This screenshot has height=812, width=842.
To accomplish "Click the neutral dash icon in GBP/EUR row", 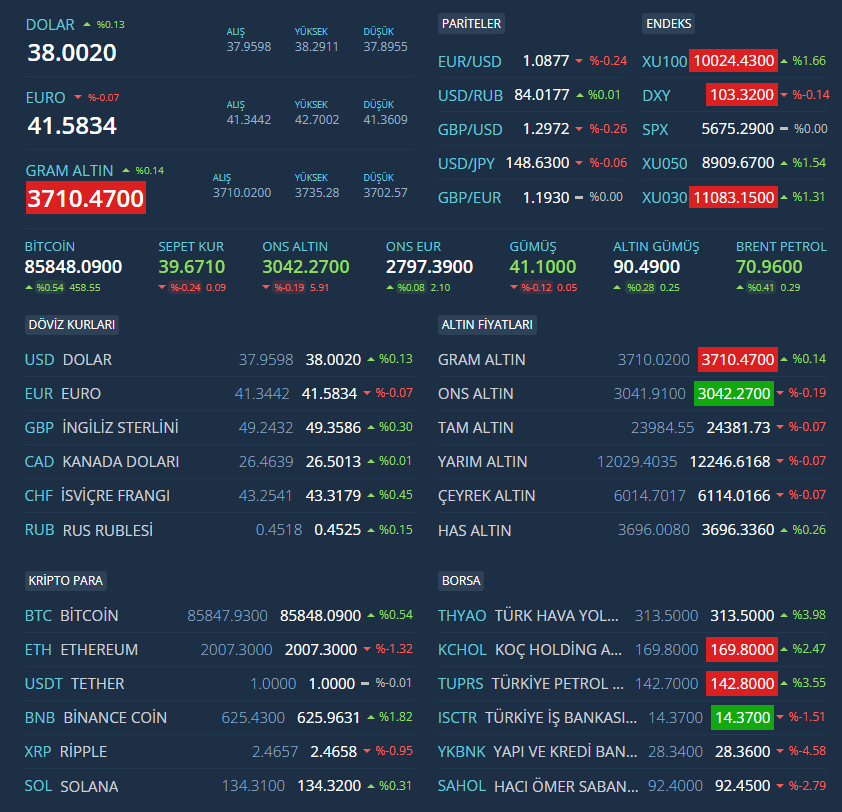I will point(579,198).
